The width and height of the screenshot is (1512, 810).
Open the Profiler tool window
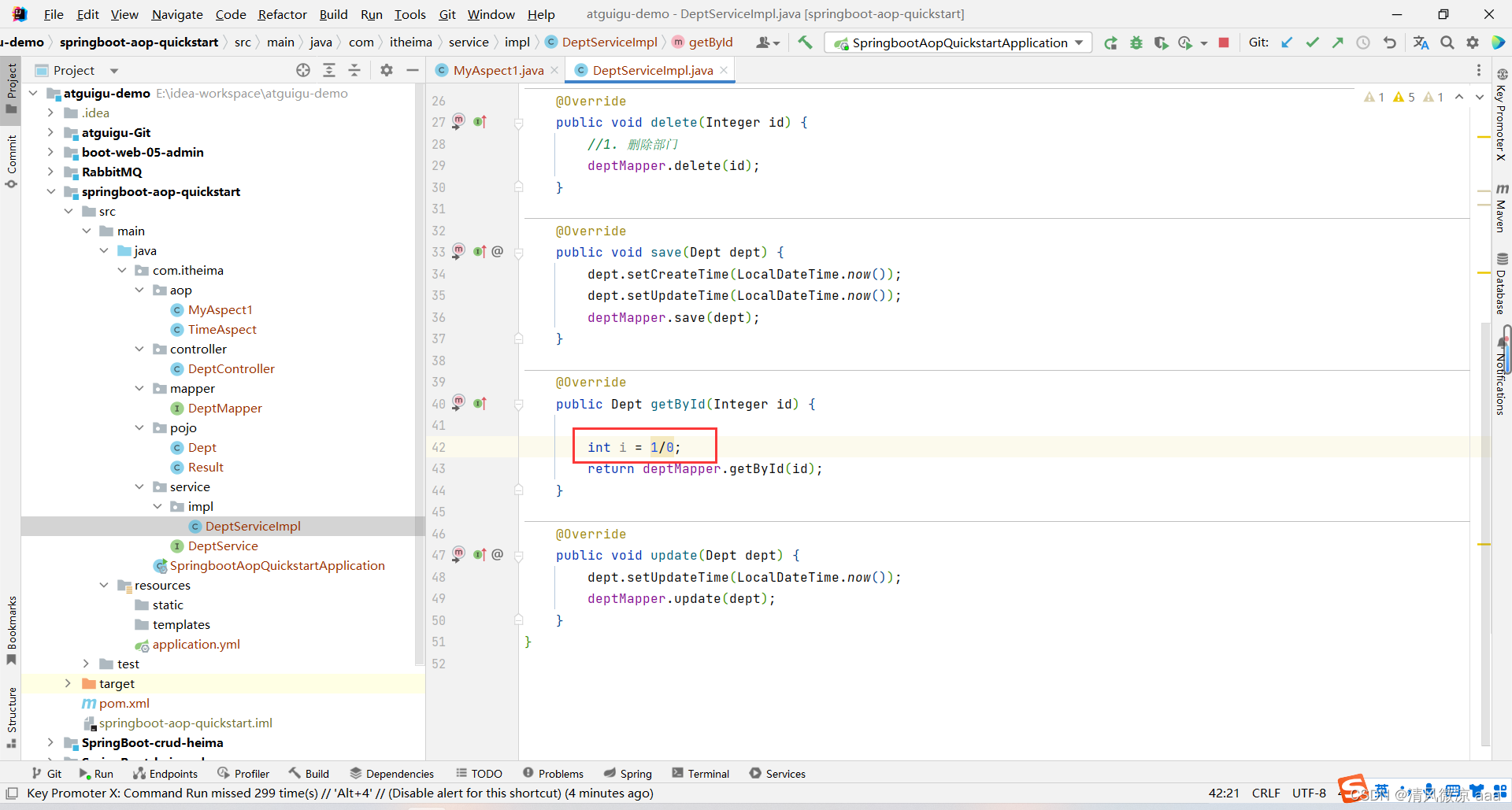[243, 774]
